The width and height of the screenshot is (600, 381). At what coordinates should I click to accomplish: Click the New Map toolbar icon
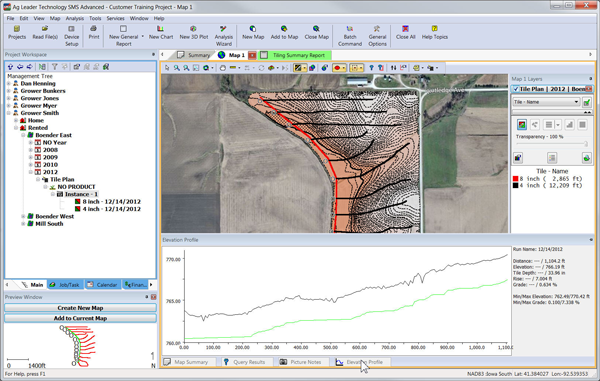(x=253, y=29)
